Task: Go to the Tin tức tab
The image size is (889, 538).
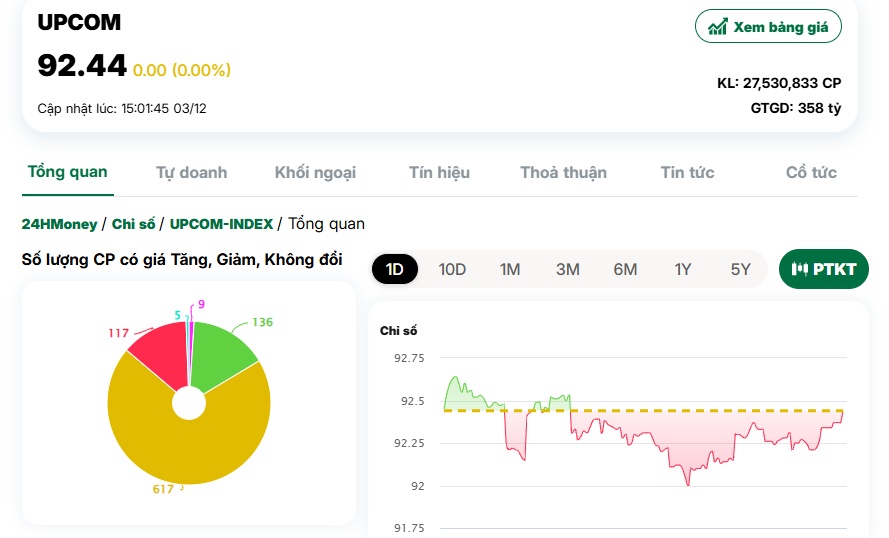Action: point(687,172)
